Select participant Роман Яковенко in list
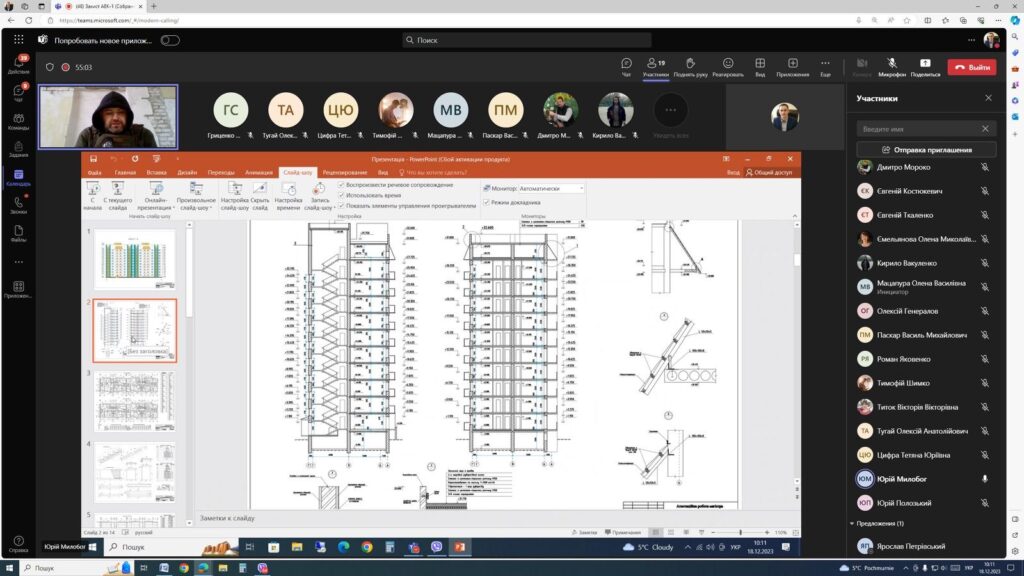The height and width of the screenshot is (576, 1024). (x=925, y=359)
